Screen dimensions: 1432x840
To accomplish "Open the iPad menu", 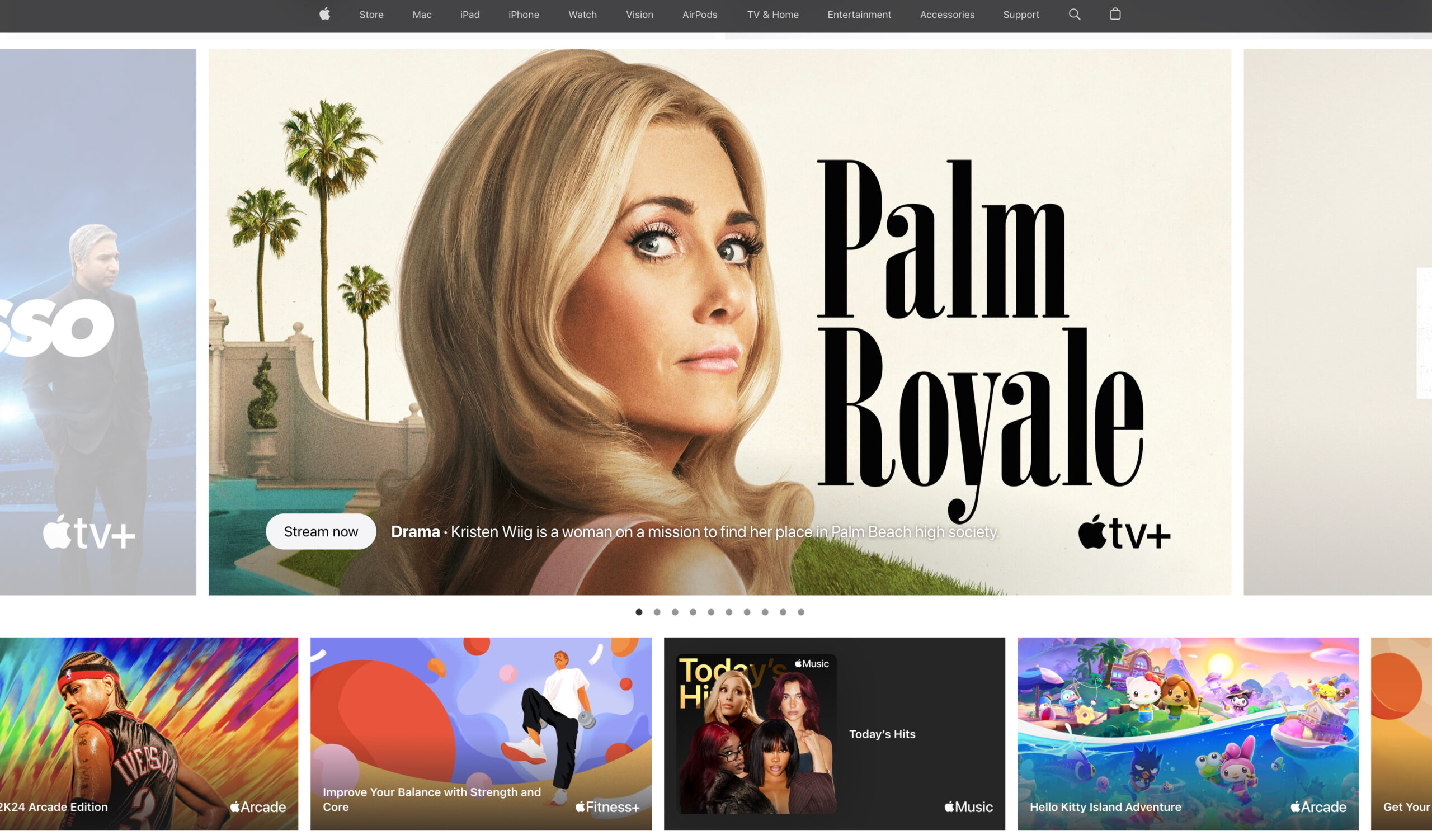I will coord(469,15).
